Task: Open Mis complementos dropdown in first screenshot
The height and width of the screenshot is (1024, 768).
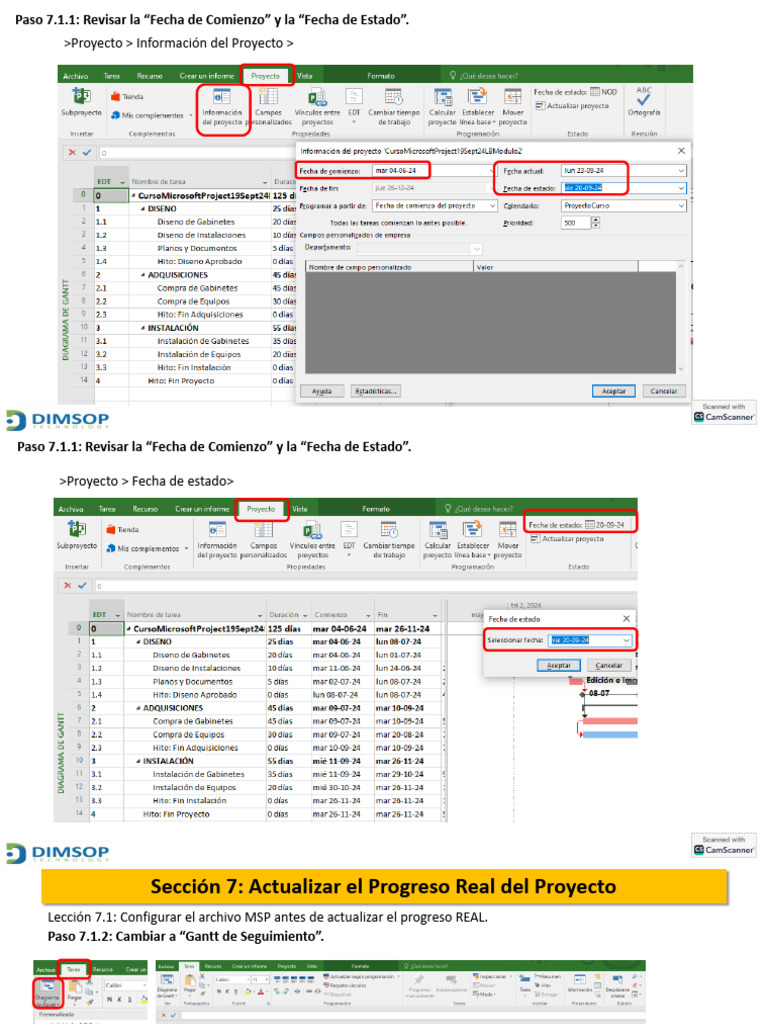Action: [x=191, y=116]
